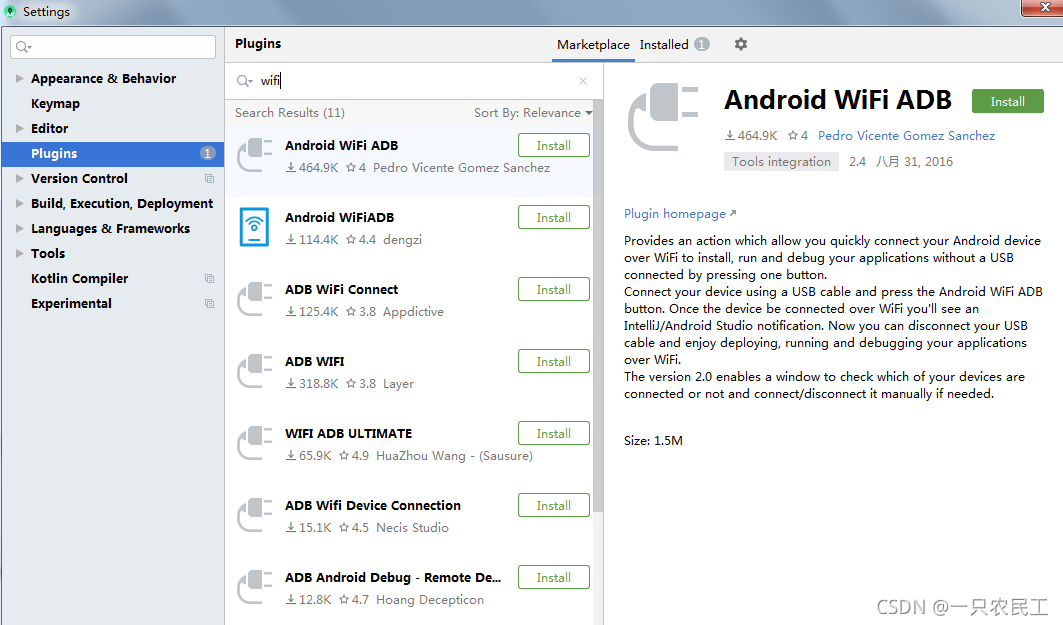Install Android WiFiADB by dengzi
This screenshot has height=625, width=1063.
[553, 217]
